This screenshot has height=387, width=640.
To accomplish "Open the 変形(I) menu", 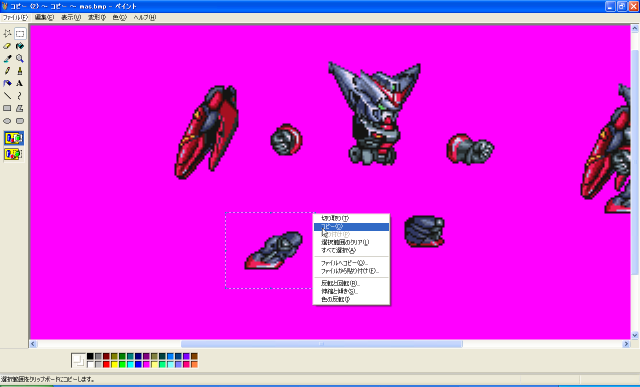I will coord(97,18).
